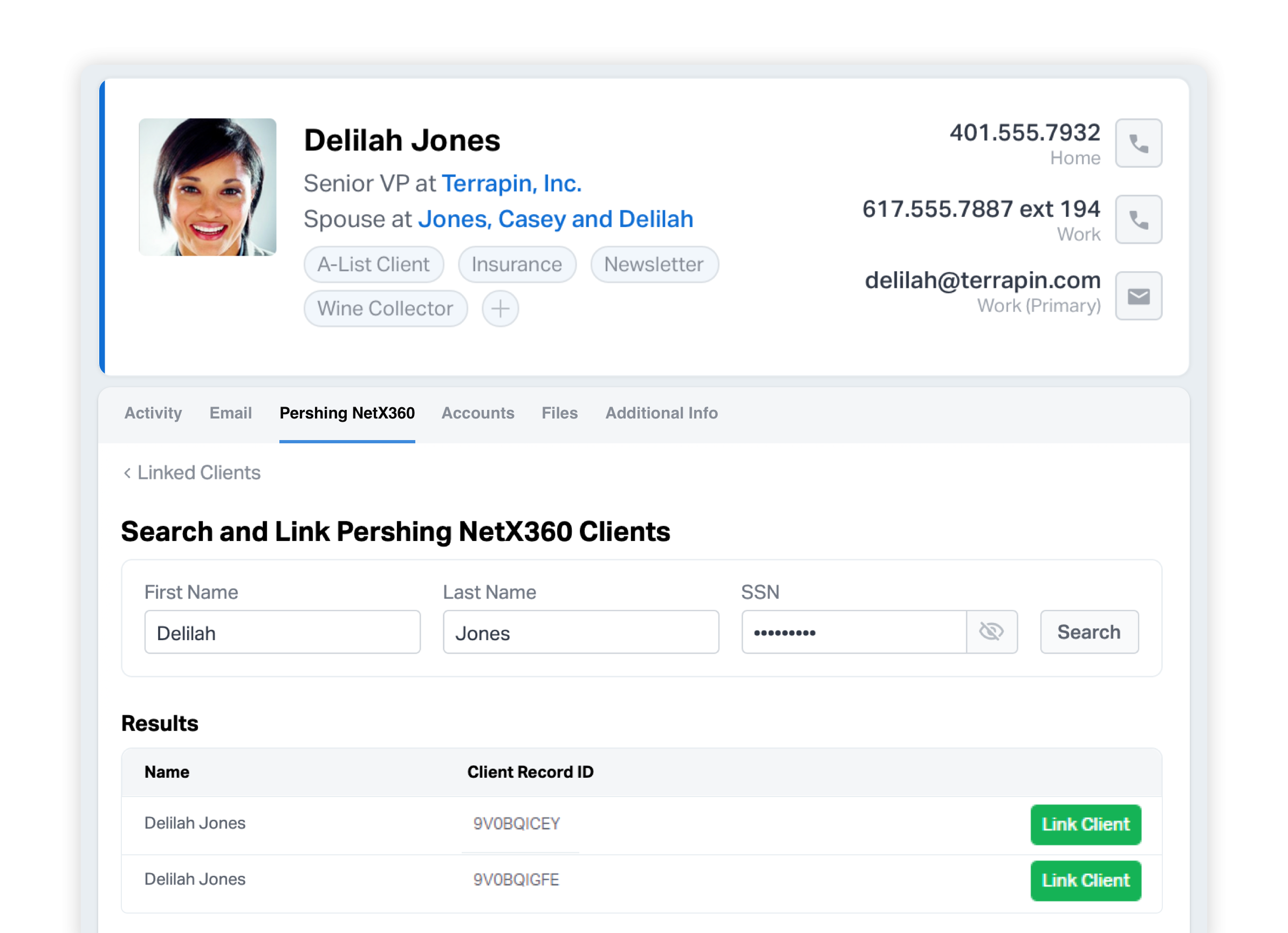Screen dimensions: 1288x933
Task: Open Jones, Casey and Delilah household link
Action: [x=555, y=219]
